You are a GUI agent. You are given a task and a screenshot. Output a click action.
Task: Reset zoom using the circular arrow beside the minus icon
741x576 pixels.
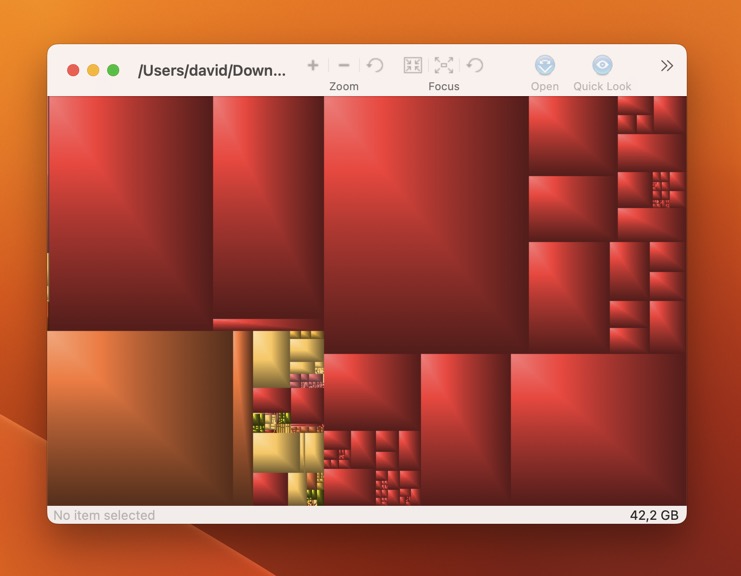coord(375,65)
